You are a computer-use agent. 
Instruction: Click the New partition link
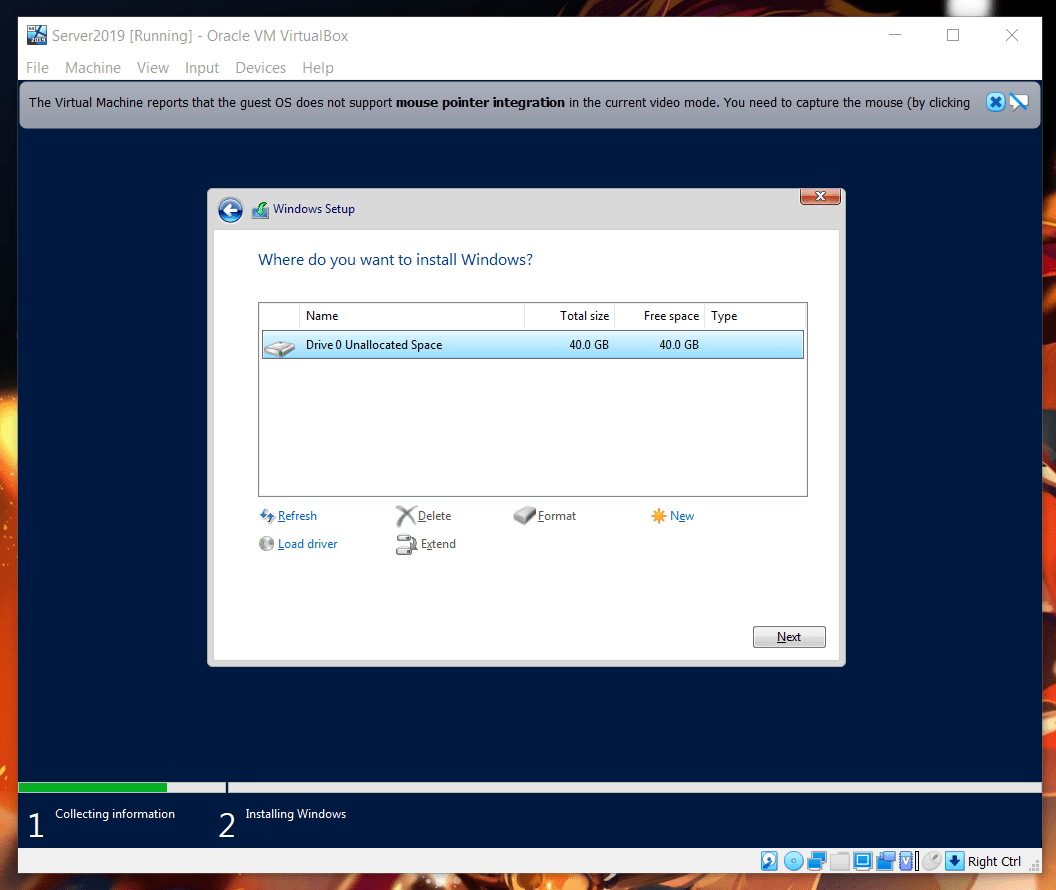tap(681, 516)
